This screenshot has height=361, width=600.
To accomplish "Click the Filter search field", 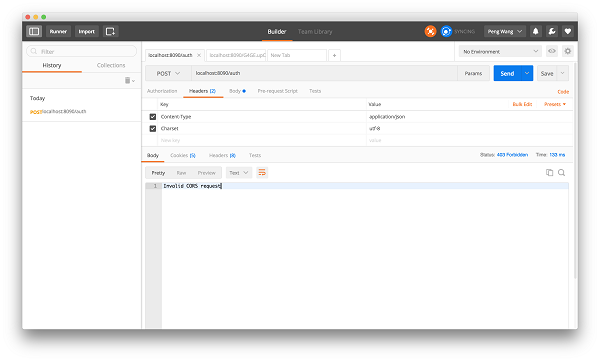I will (82, 51).
